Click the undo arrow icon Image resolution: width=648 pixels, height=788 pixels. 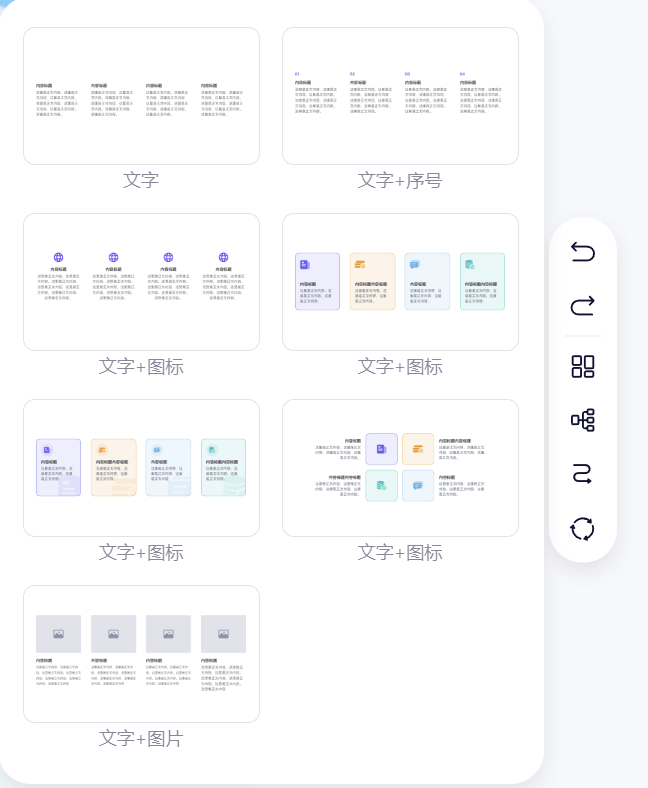click(x=583, y=252)
